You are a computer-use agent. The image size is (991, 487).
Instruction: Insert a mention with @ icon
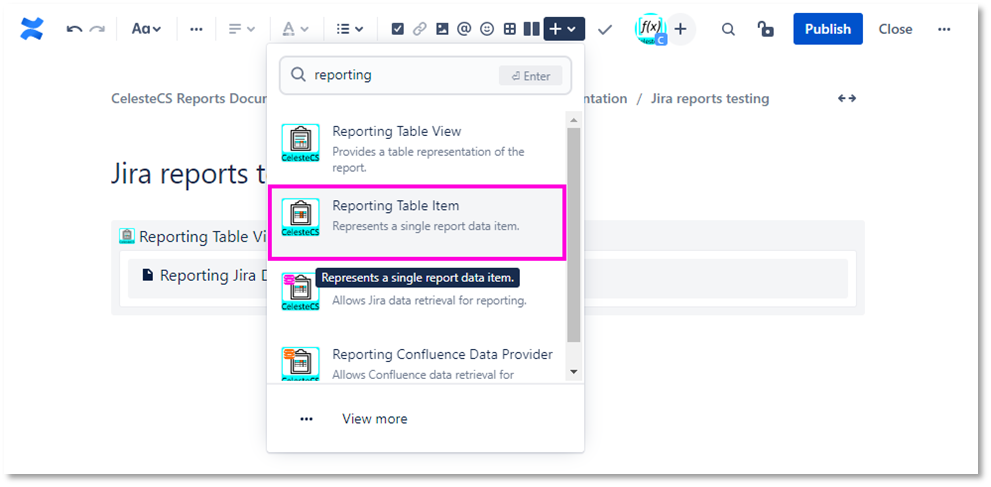(465, 29)
